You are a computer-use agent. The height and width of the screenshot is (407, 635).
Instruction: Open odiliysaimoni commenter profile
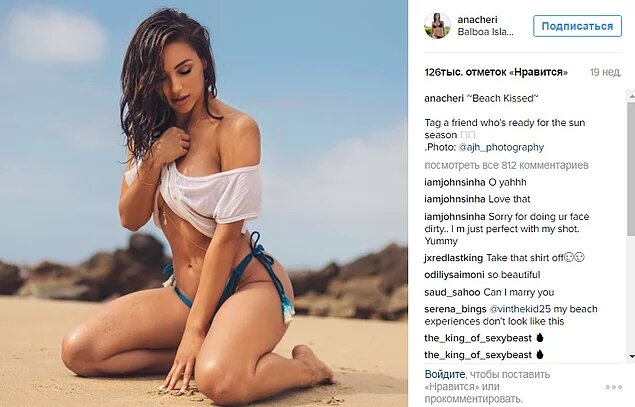(x=454, y=275)
